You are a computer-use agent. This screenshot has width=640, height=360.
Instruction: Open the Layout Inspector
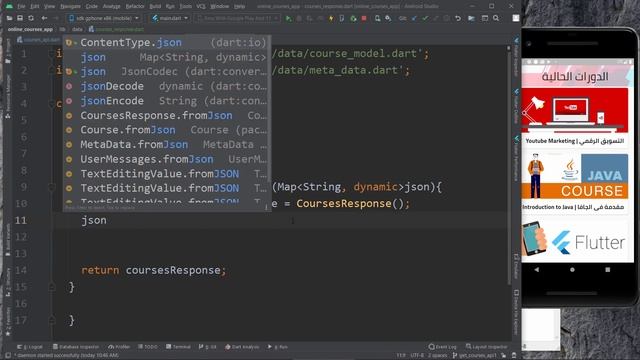[x=487, y=347]
